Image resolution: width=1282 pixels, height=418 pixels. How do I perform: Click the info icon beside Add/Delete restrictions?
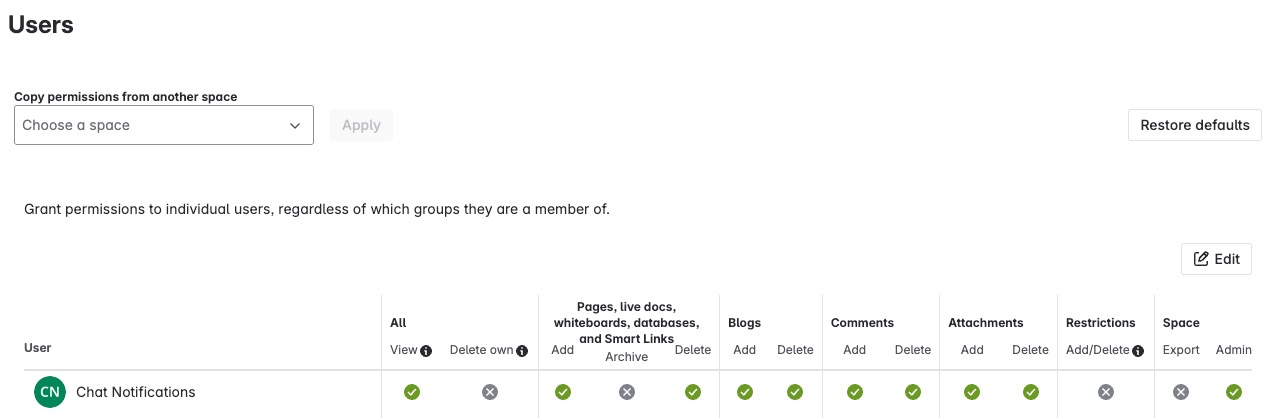click(1138, 351)
